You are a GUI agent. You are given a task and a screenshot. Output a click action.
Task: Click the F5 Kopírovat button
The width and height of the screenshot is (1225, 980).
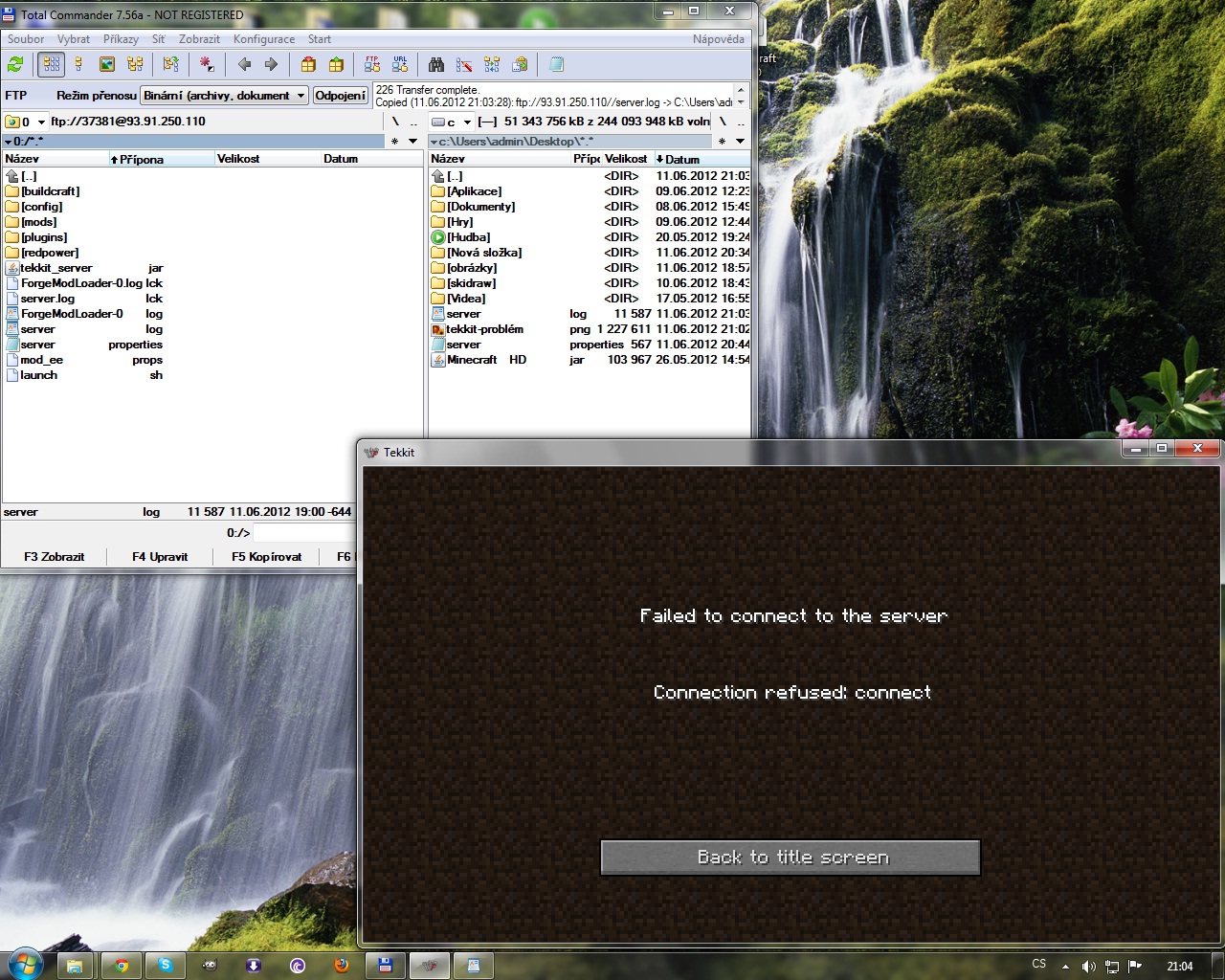(267, 556)
